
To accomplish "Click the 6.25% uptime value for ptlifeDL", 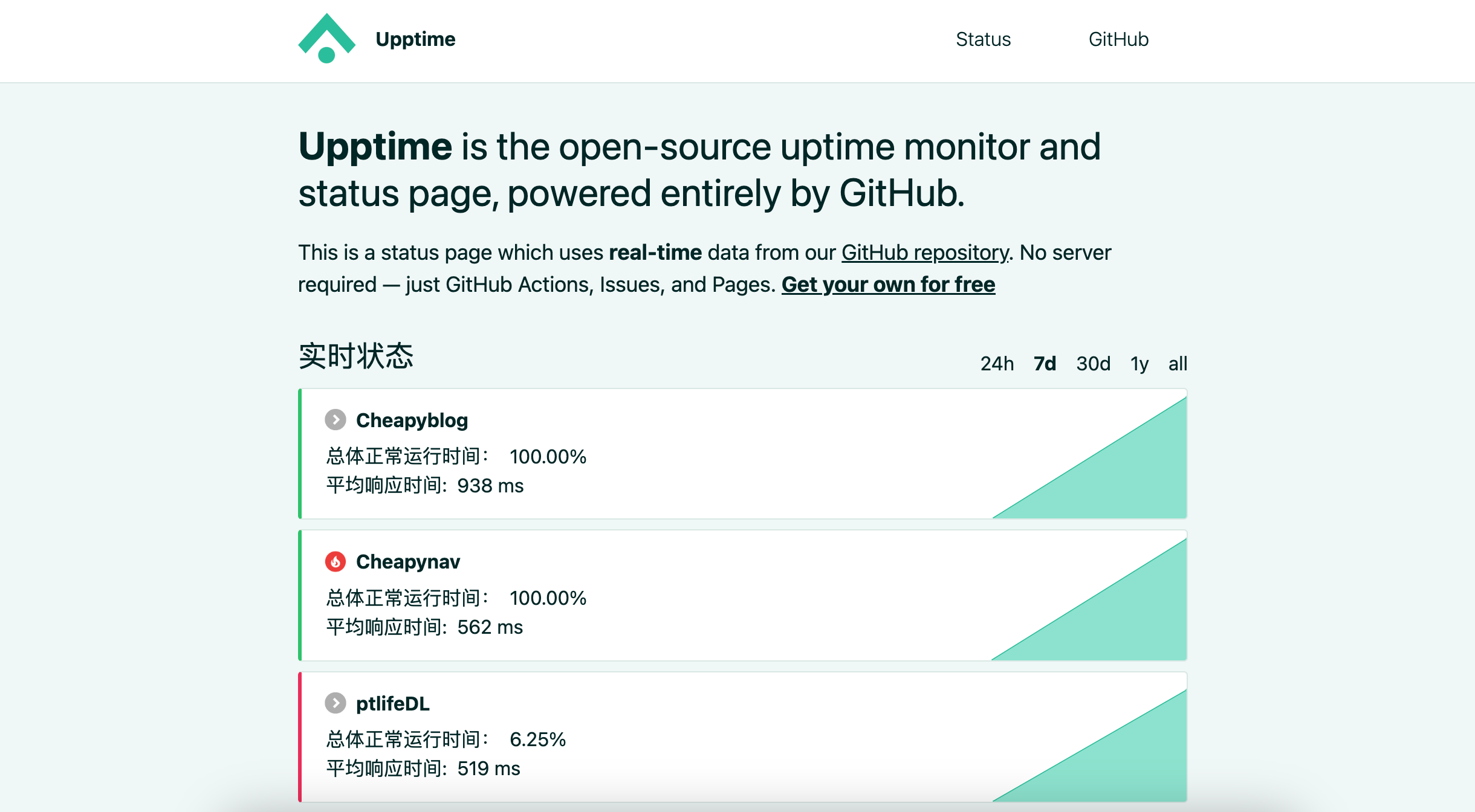I will 537,739.
